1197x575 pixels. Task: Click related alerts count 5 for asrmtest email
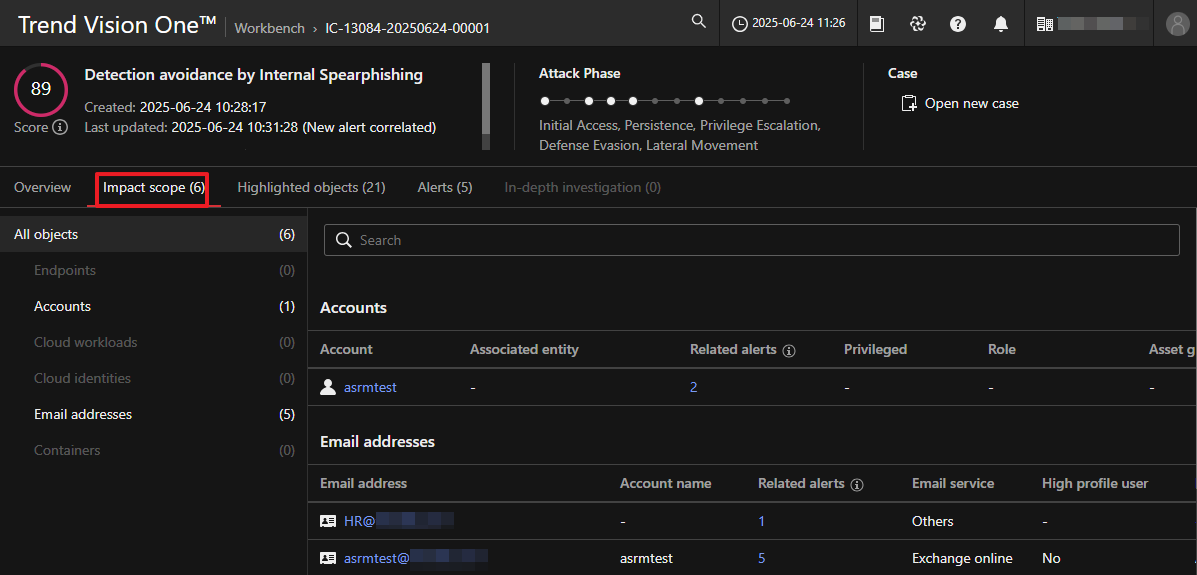tap(761, 558)
